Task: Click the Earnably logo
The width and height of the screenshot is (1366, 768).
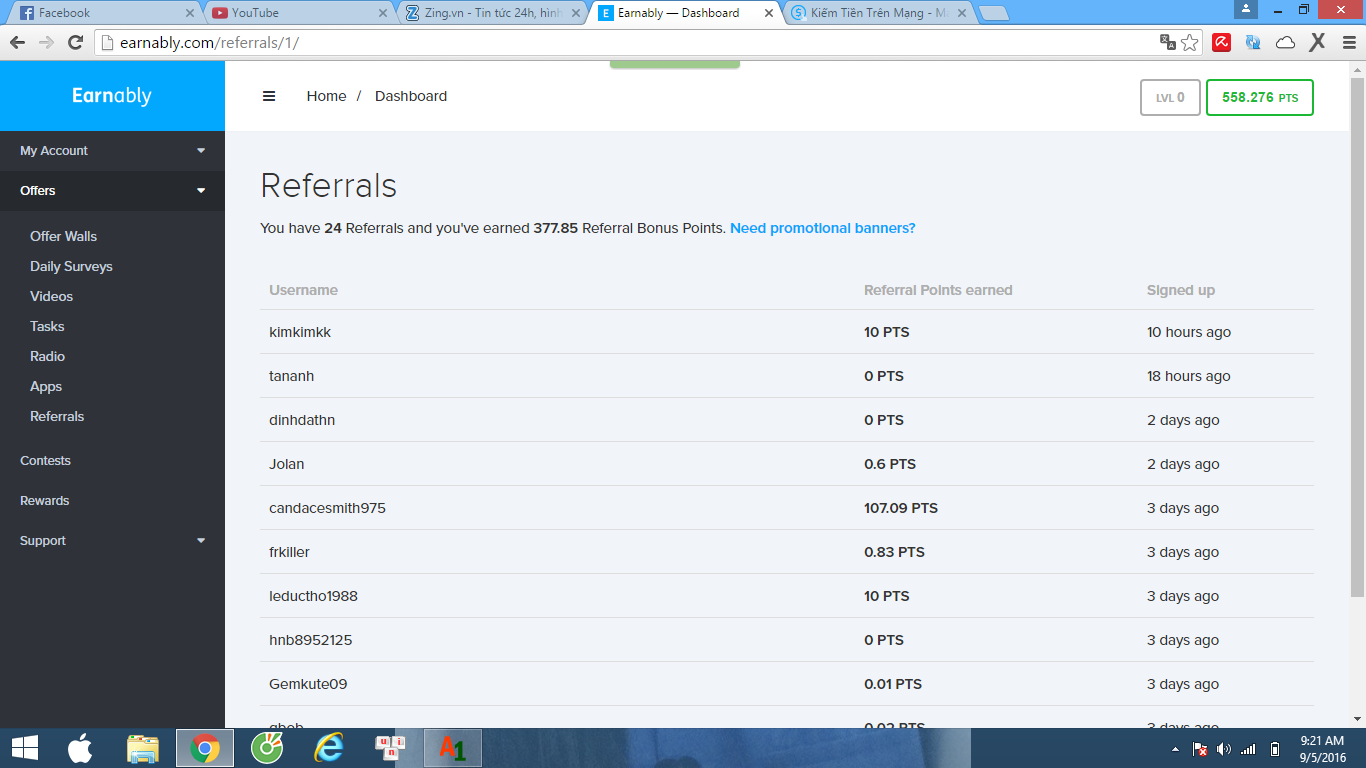Action: 112,96
